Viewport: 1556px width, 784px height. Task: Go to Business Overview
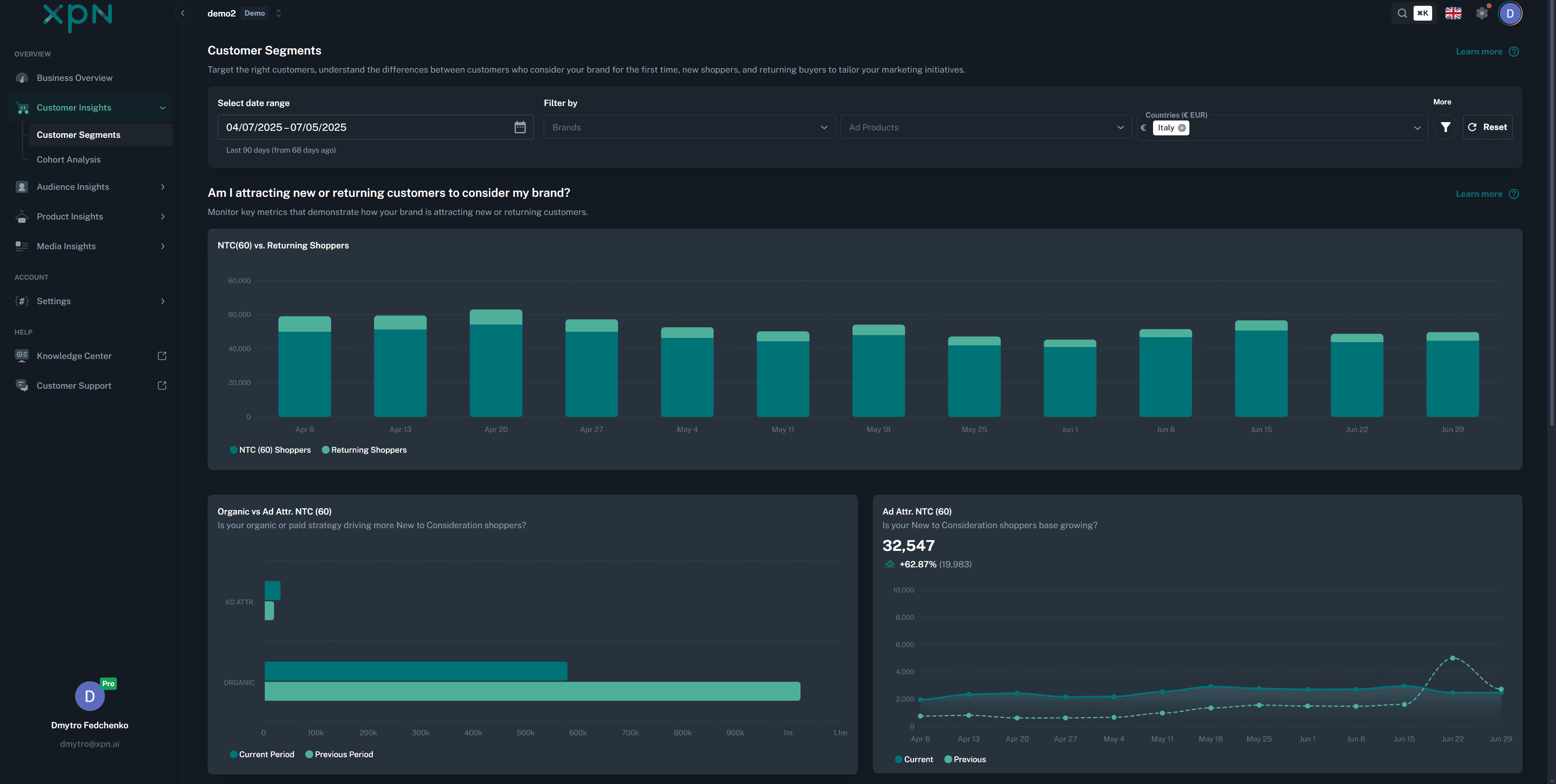click(x=74, y=78)
